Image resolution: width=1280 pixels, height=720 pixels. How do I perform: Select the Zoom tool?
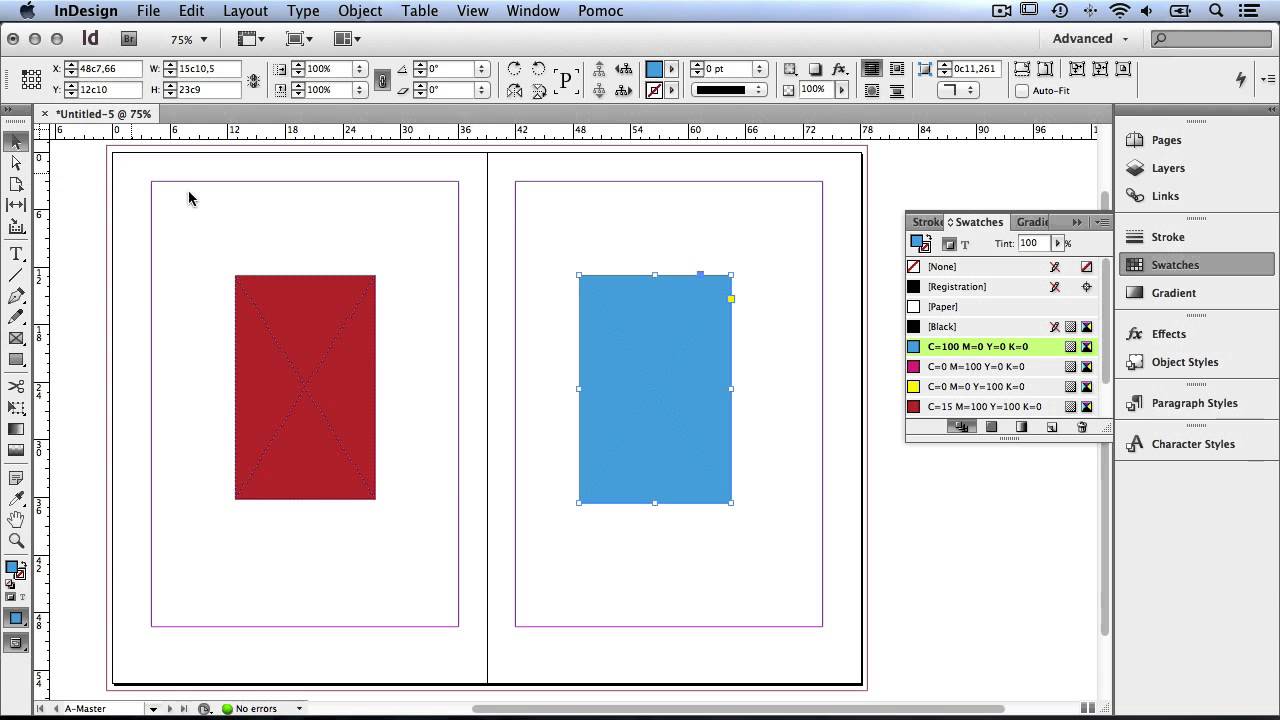(x=16, y=541)
